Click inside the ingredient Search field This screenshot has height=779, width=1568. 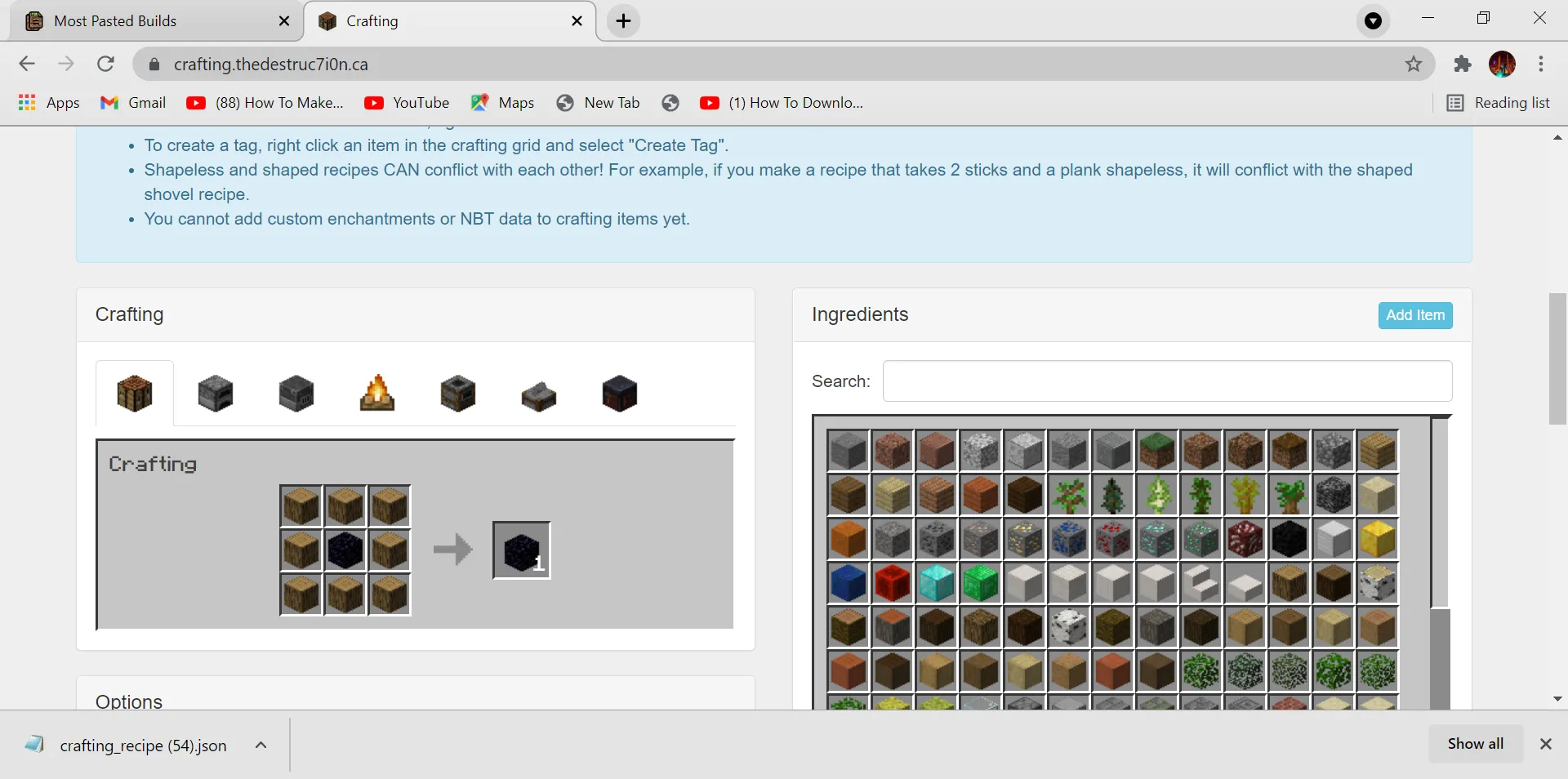[x=1168, y=381]
